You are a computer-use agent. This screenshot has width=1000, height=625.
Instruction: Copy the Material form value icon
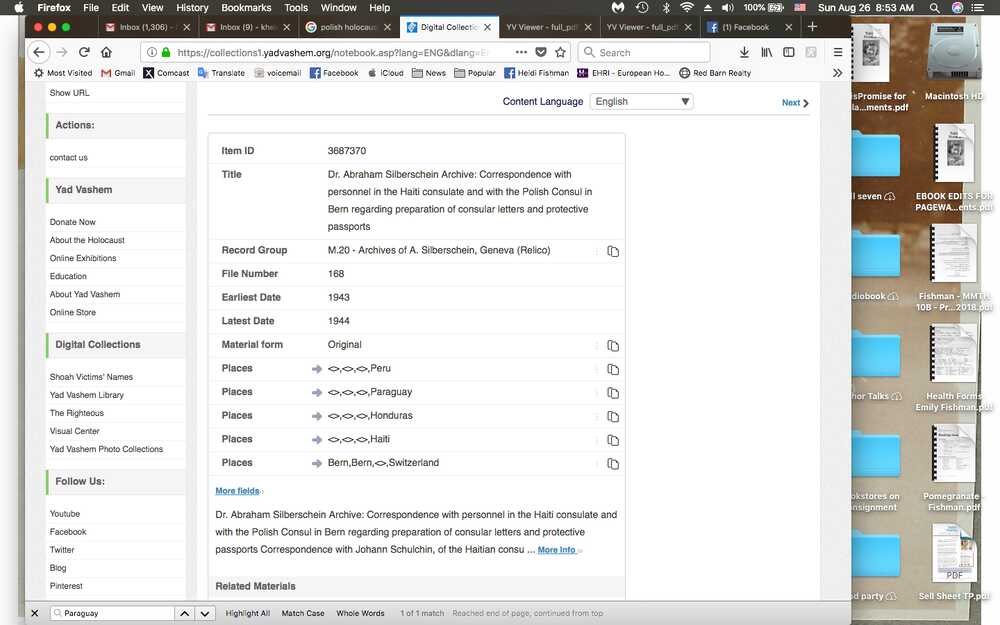click(x=613, y=346)
